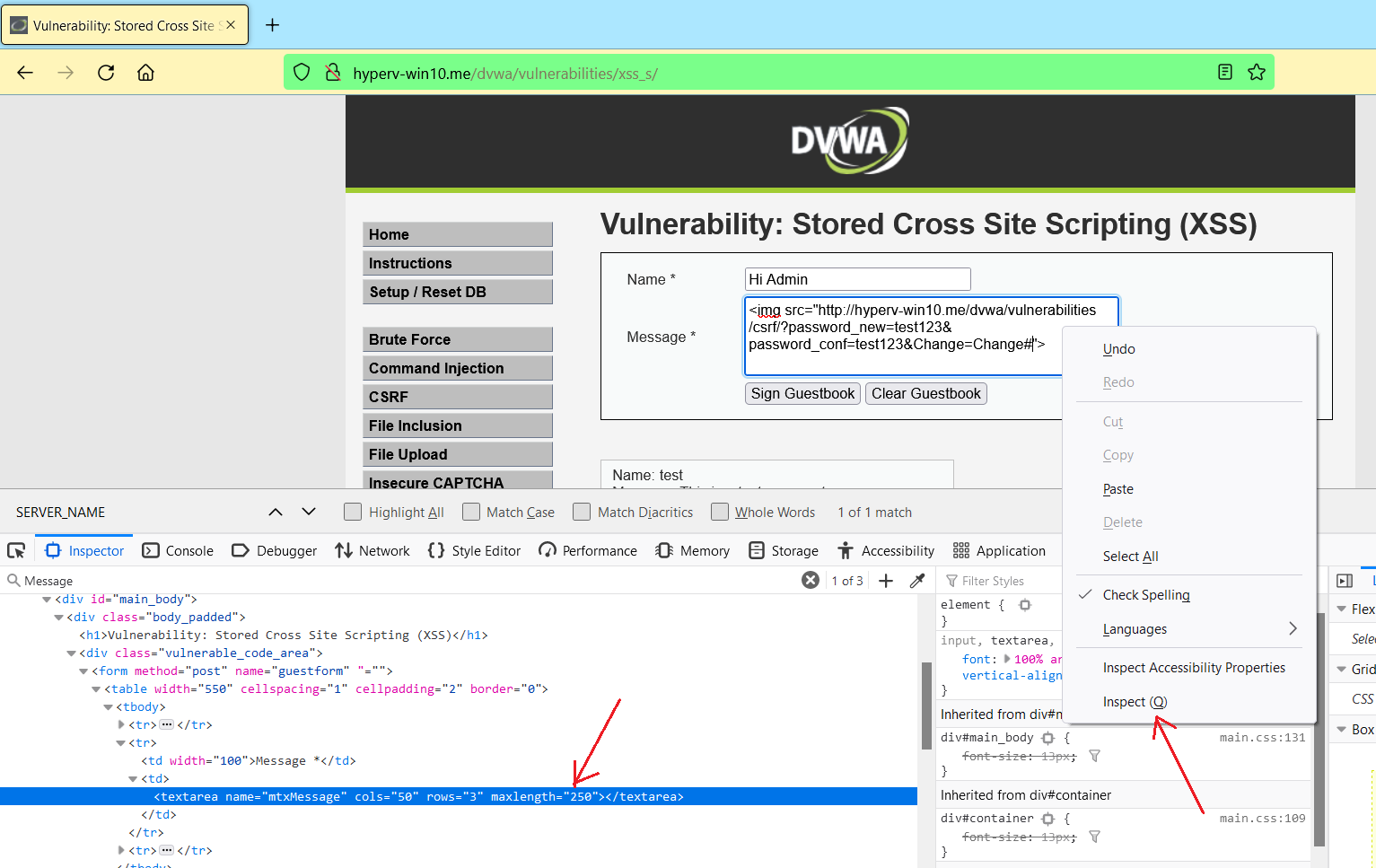This screenshot has width=1376, height=868.
Task: Reload the page with the refresh icon
Action: coord(106,73)
